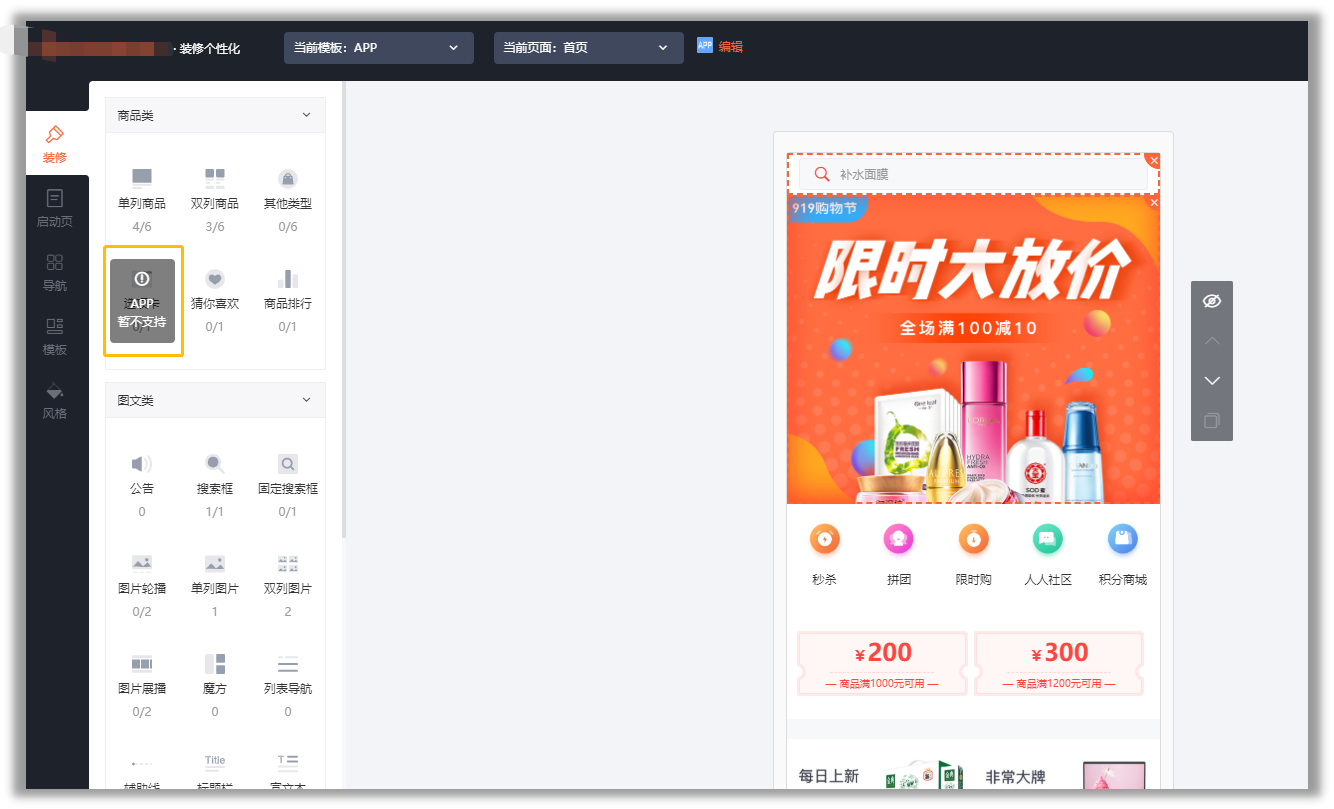Tap the 秒杀 icon in preview
Image resolution: width=1334 pixels, height=809 pixels.
825,539
